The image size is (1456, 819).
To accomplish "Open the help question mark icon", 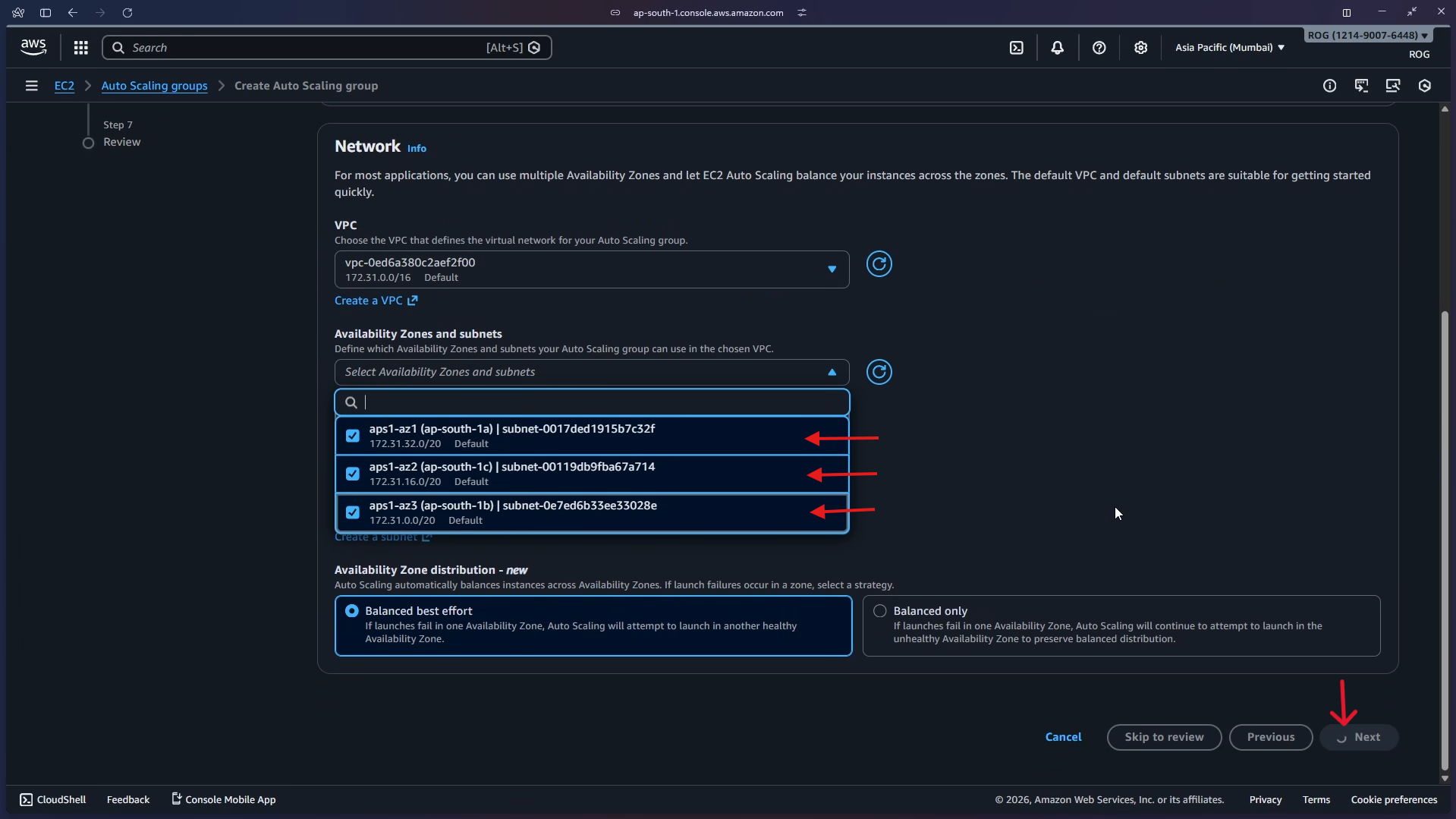I will pos(1099,48).
